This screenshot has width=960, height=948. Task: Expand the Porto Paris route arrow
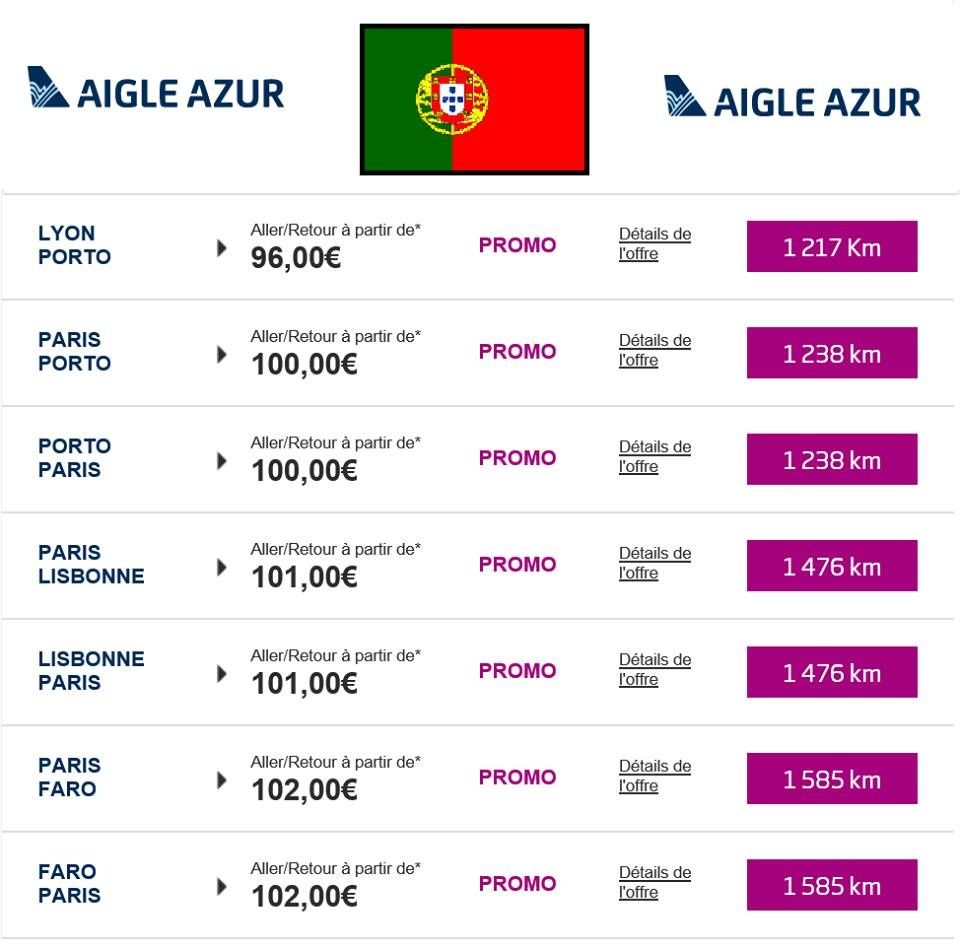tap(222, 461)
